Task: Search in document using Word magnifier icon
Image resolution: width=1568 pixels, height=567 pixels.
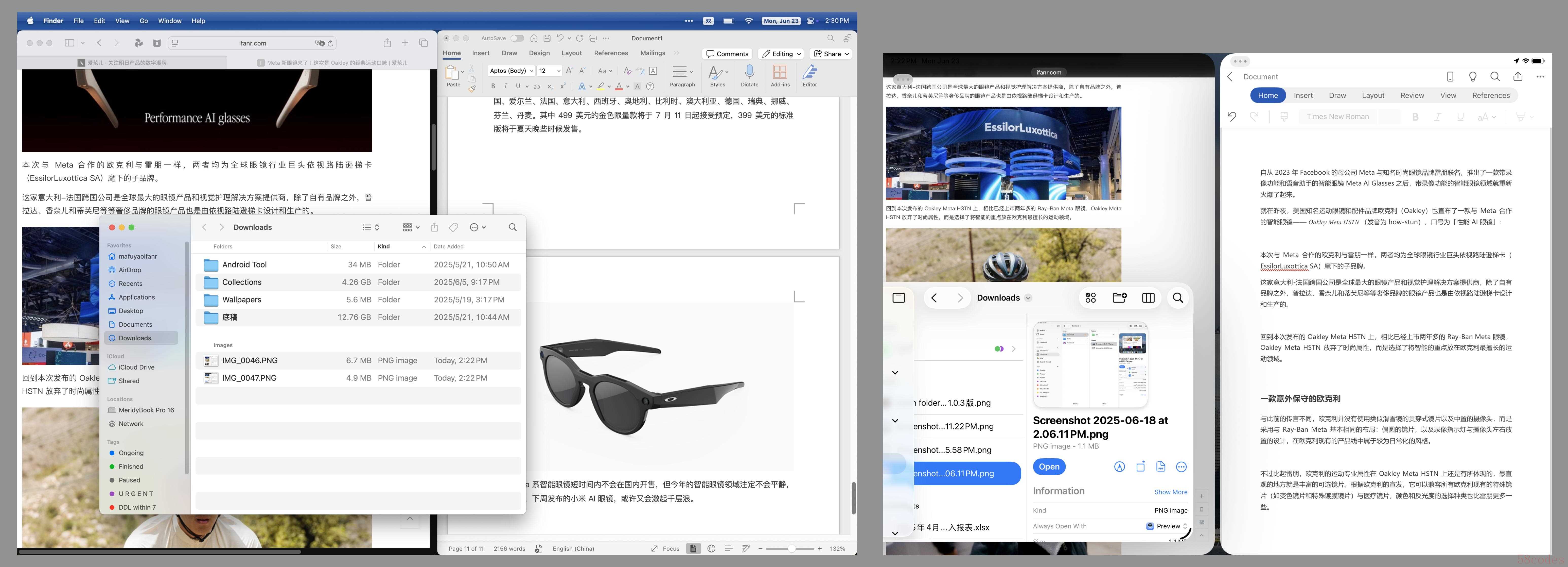Action: [830, 38]
